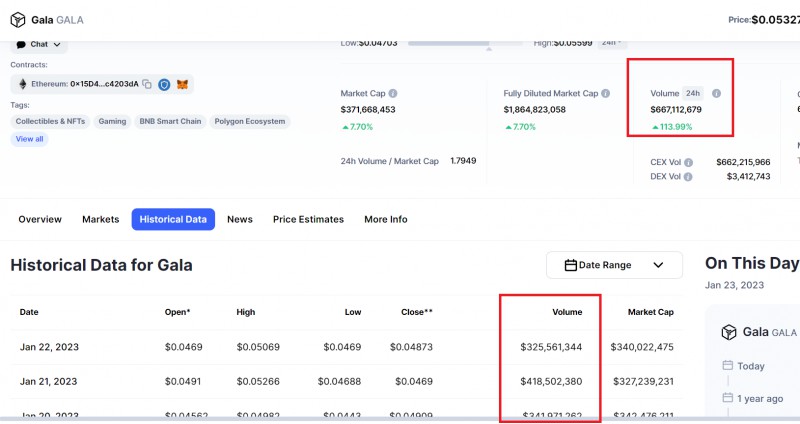This screenshot has width=800, height=424.
Task: Click the Gala cube icon in On This Day
Action: pyautogui.click(x=729, y=332)
